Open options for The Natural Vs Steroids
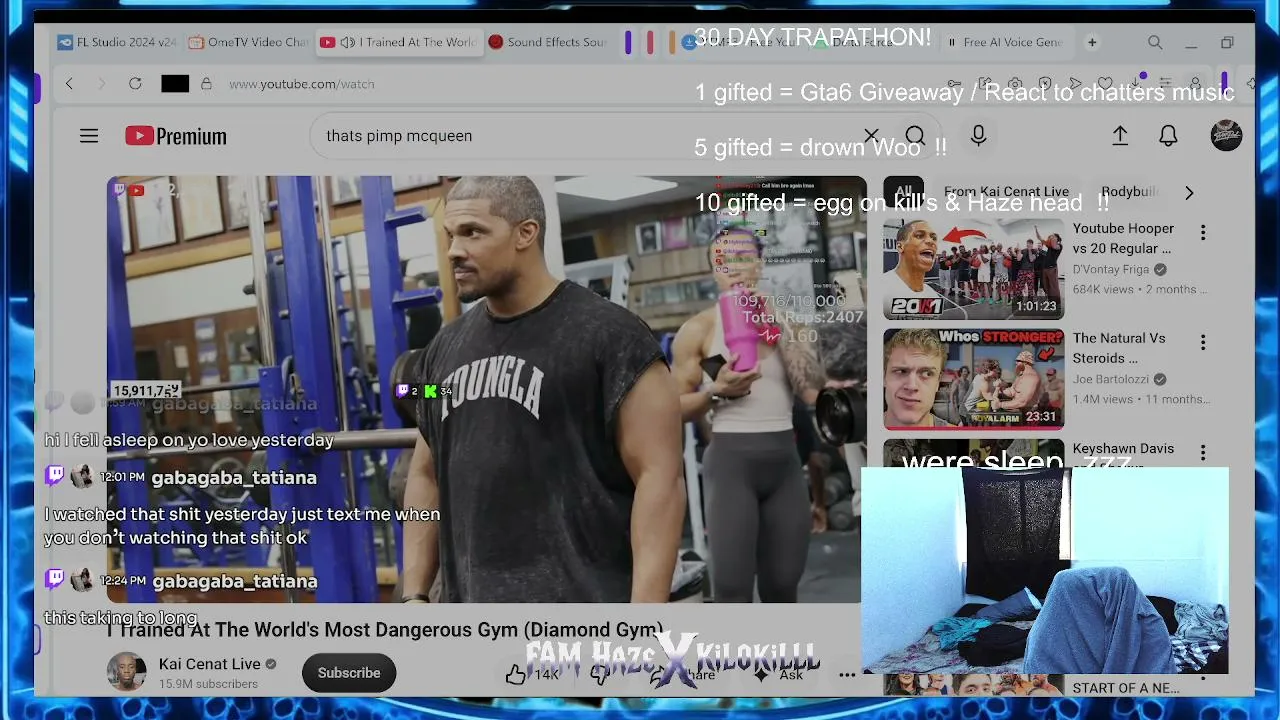This screenshot has width=1280, height=720. pyautogui.click(x=1203, y=343)
